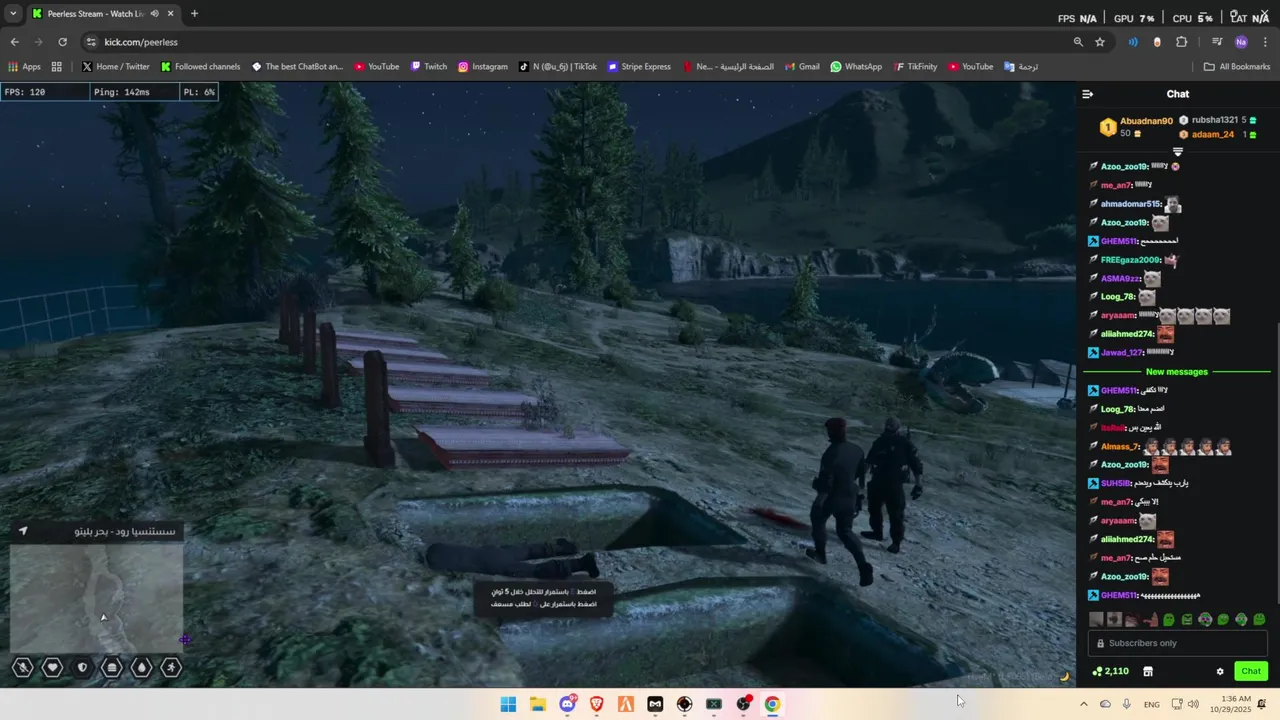Show hidden system tray icons

[1083, 704]
